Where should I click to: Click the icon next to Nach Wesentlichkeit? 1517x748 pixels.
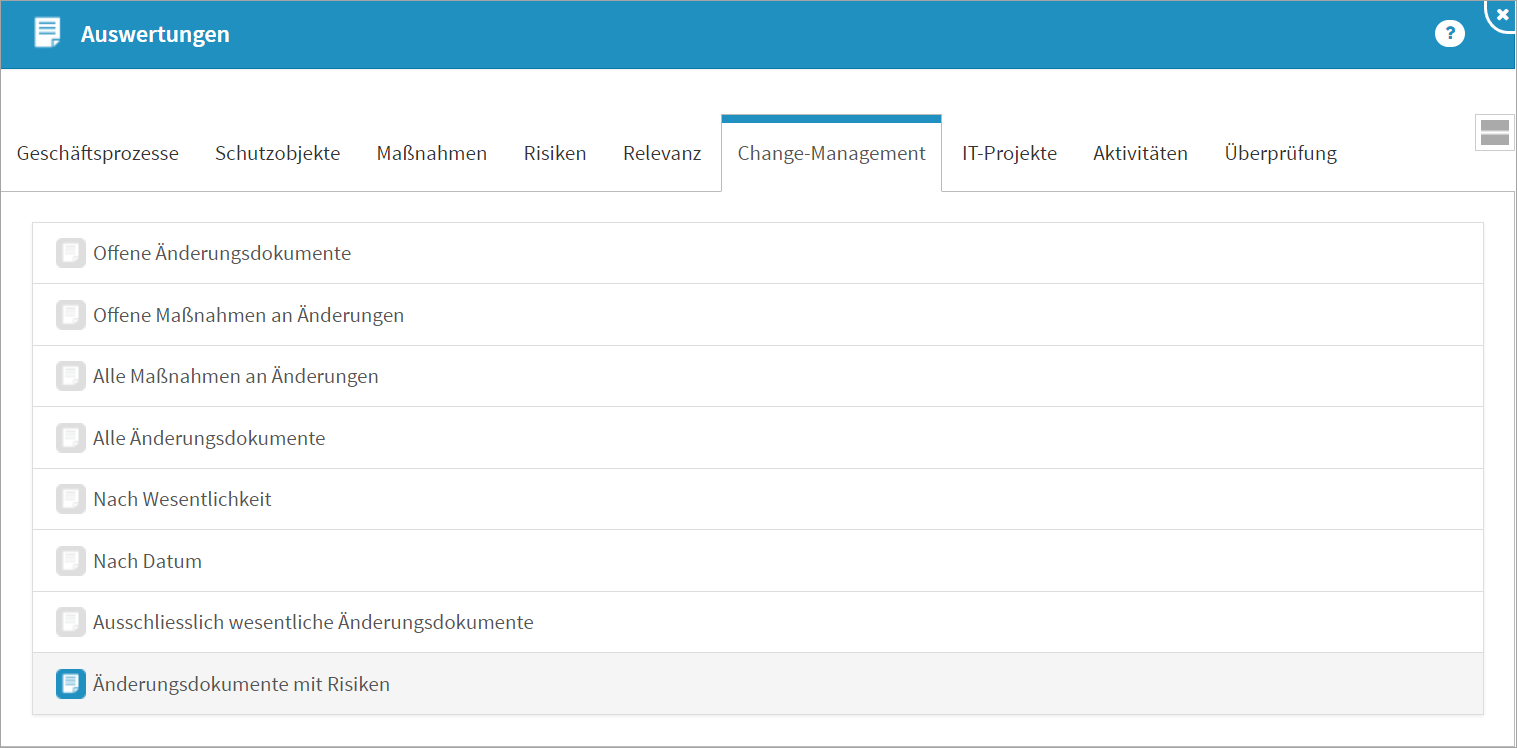point(70,499)
